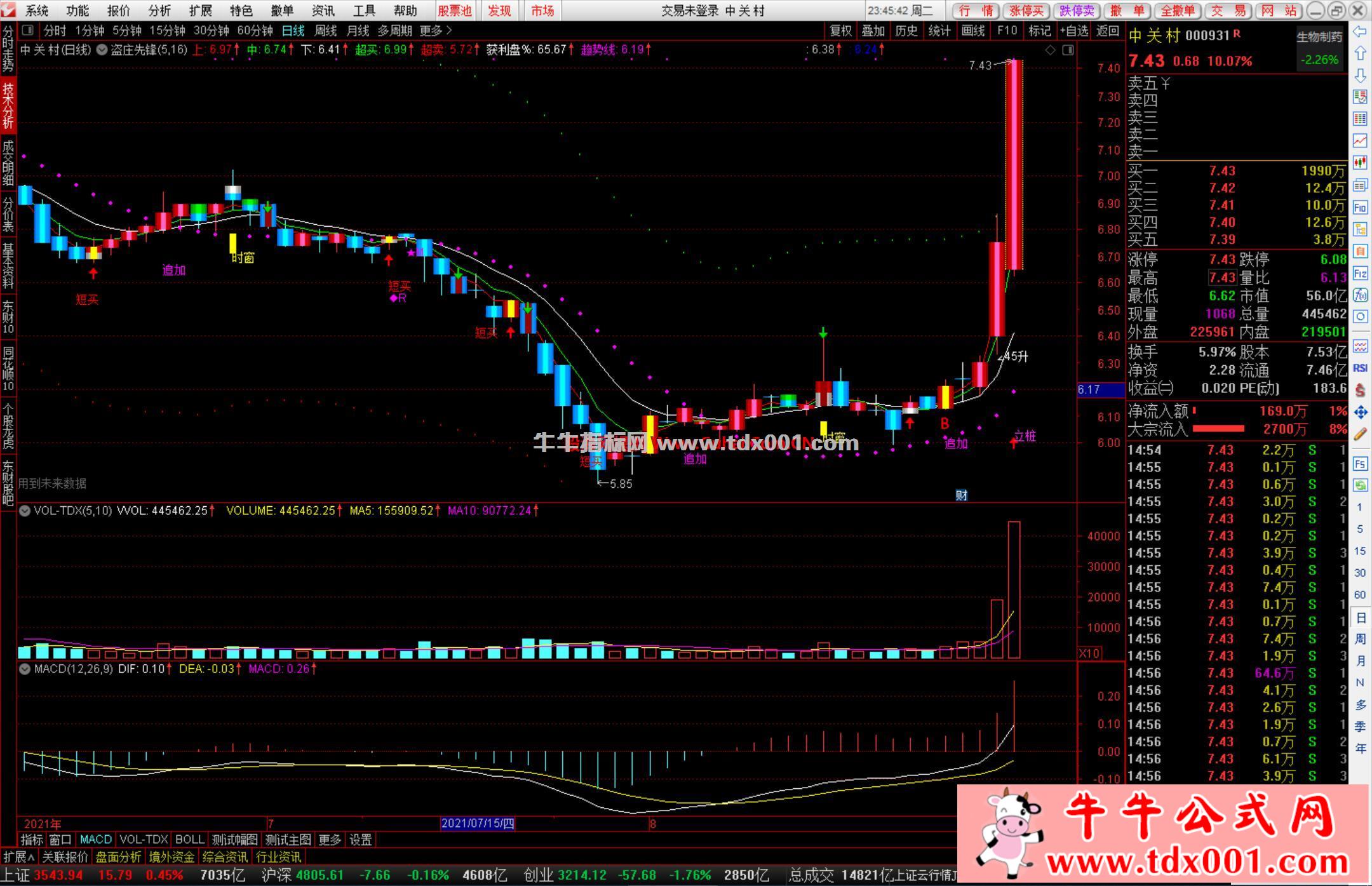Click the 全撤单 button

(1178, 11)
